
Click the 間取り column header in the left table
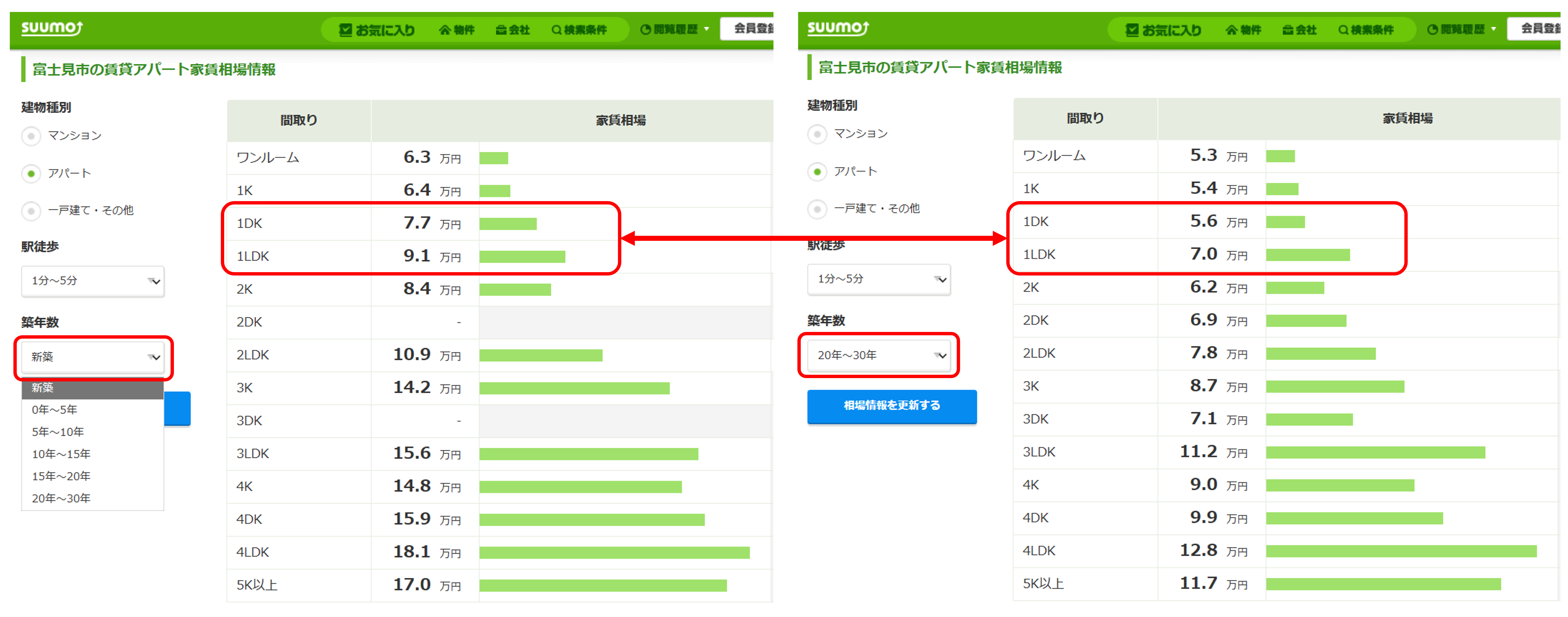pyautogui.click(x=299, y=121)
